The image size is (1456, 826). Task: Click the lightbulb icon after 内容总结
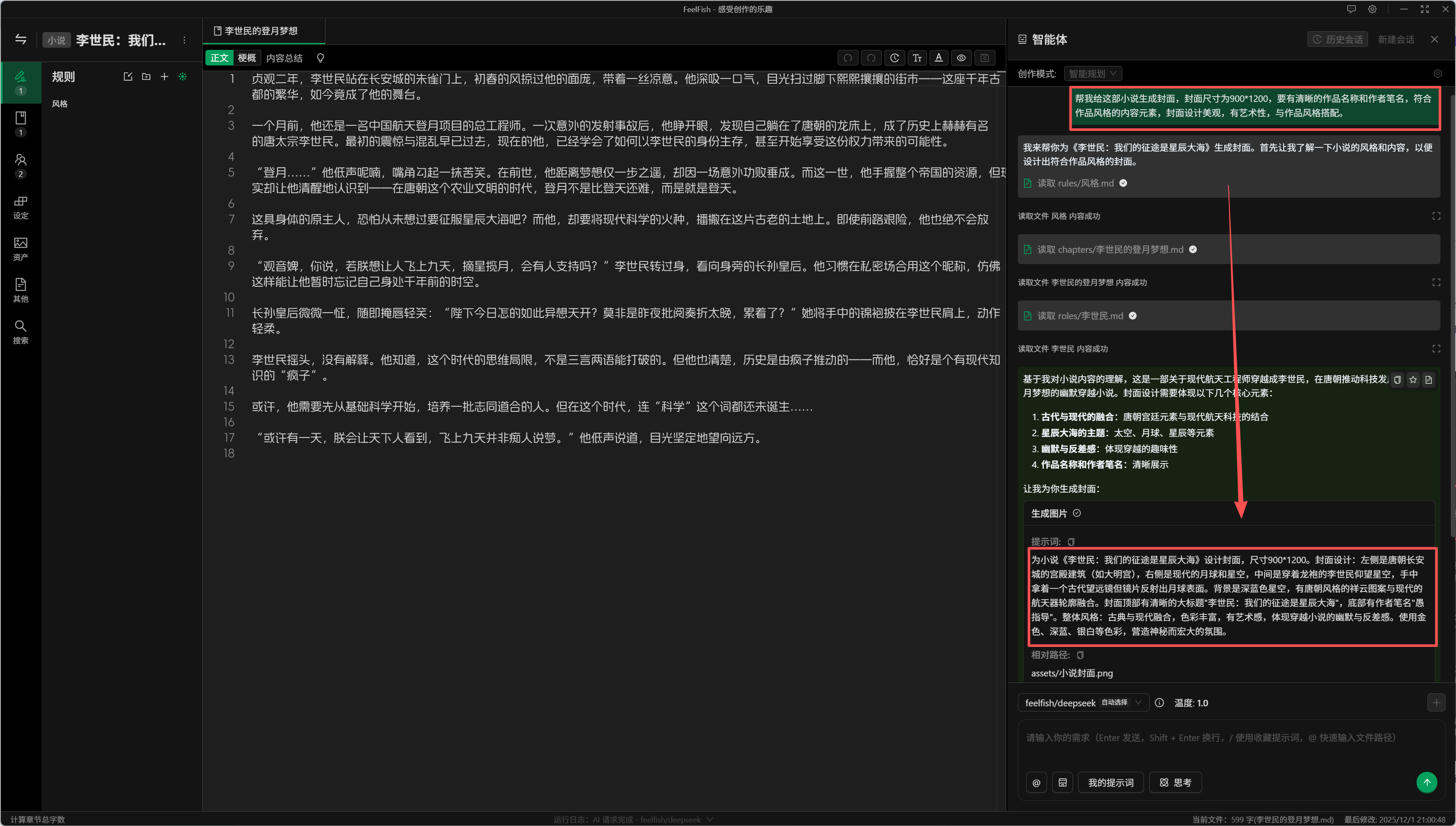320,58
